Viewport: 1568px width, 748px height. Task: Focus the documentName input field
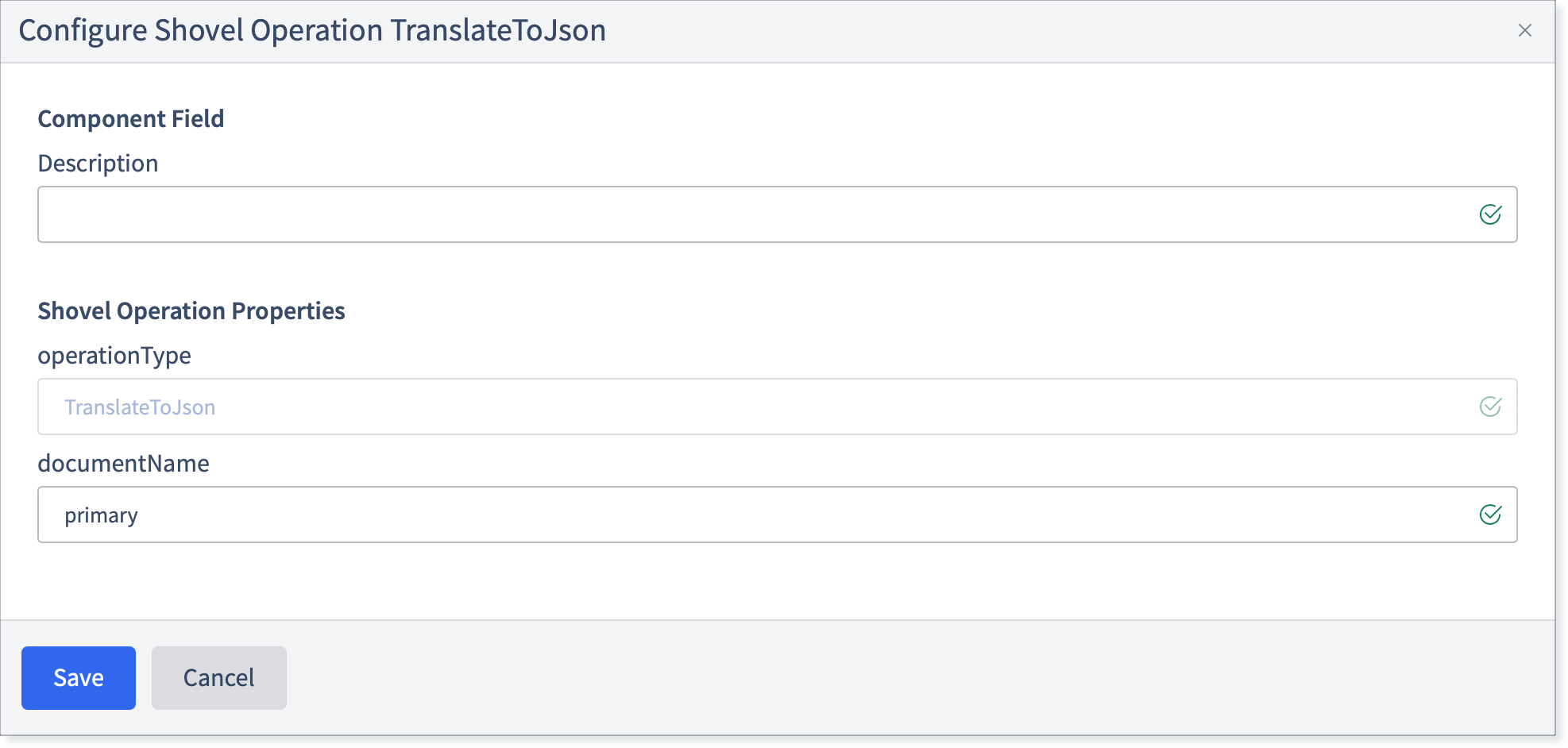[x=777, y=515]
